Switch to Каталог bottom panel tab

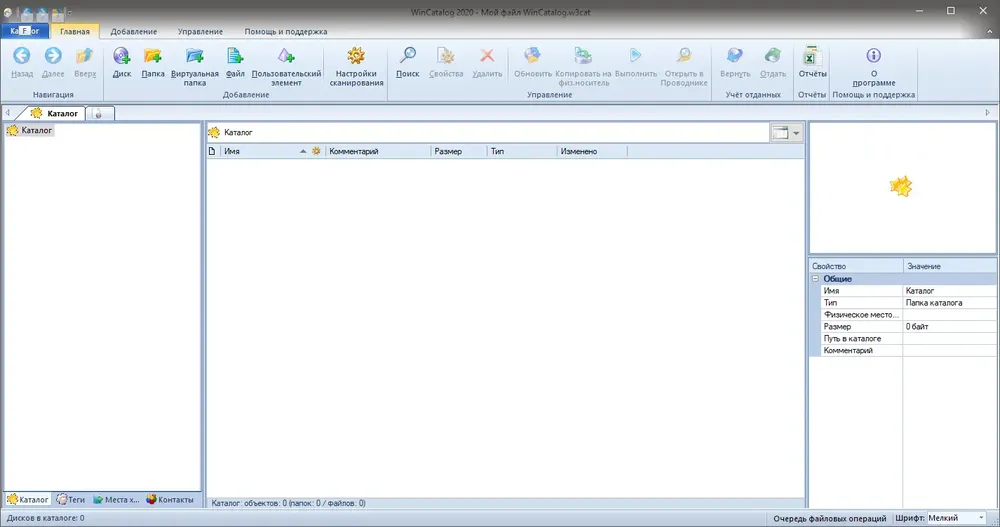(27, 500)
